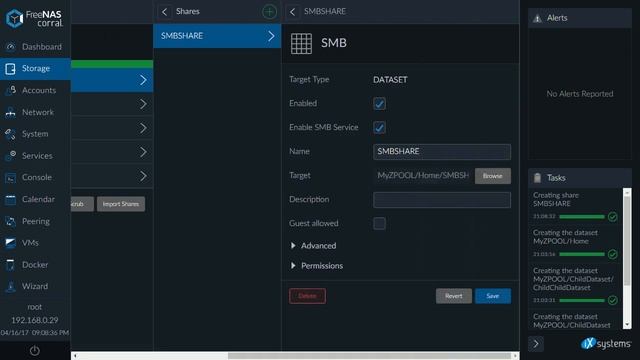Click 'No Alerts Reported' text
The height and width of the screenshot is (360, 640).
[x=580, y=94]
